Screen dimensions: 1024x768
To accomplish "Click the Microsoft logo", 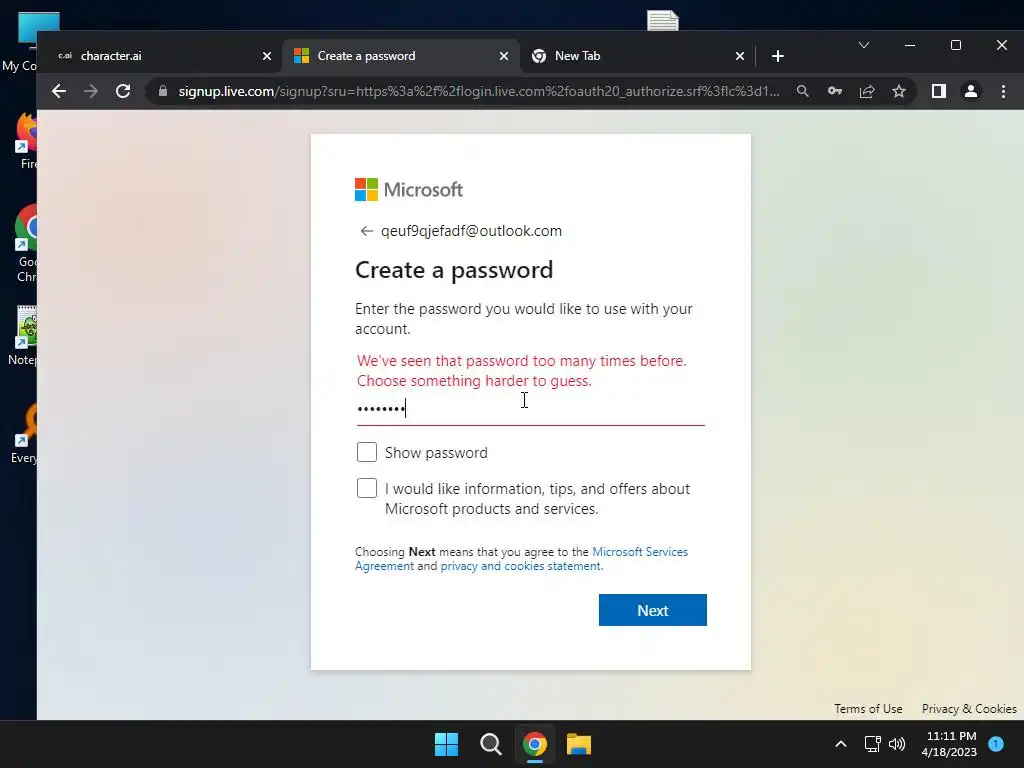I will point(409,190).
